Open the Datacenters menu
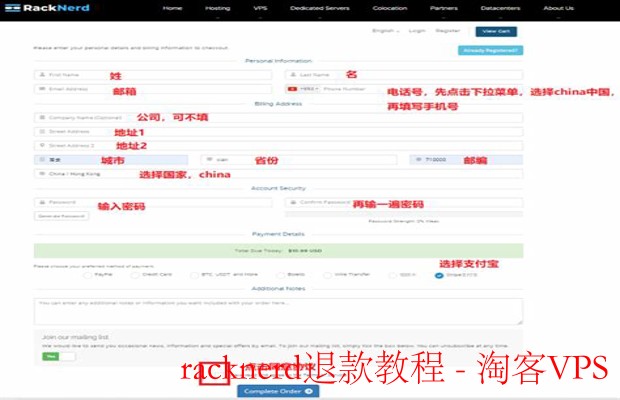 (x=500, y=8)
